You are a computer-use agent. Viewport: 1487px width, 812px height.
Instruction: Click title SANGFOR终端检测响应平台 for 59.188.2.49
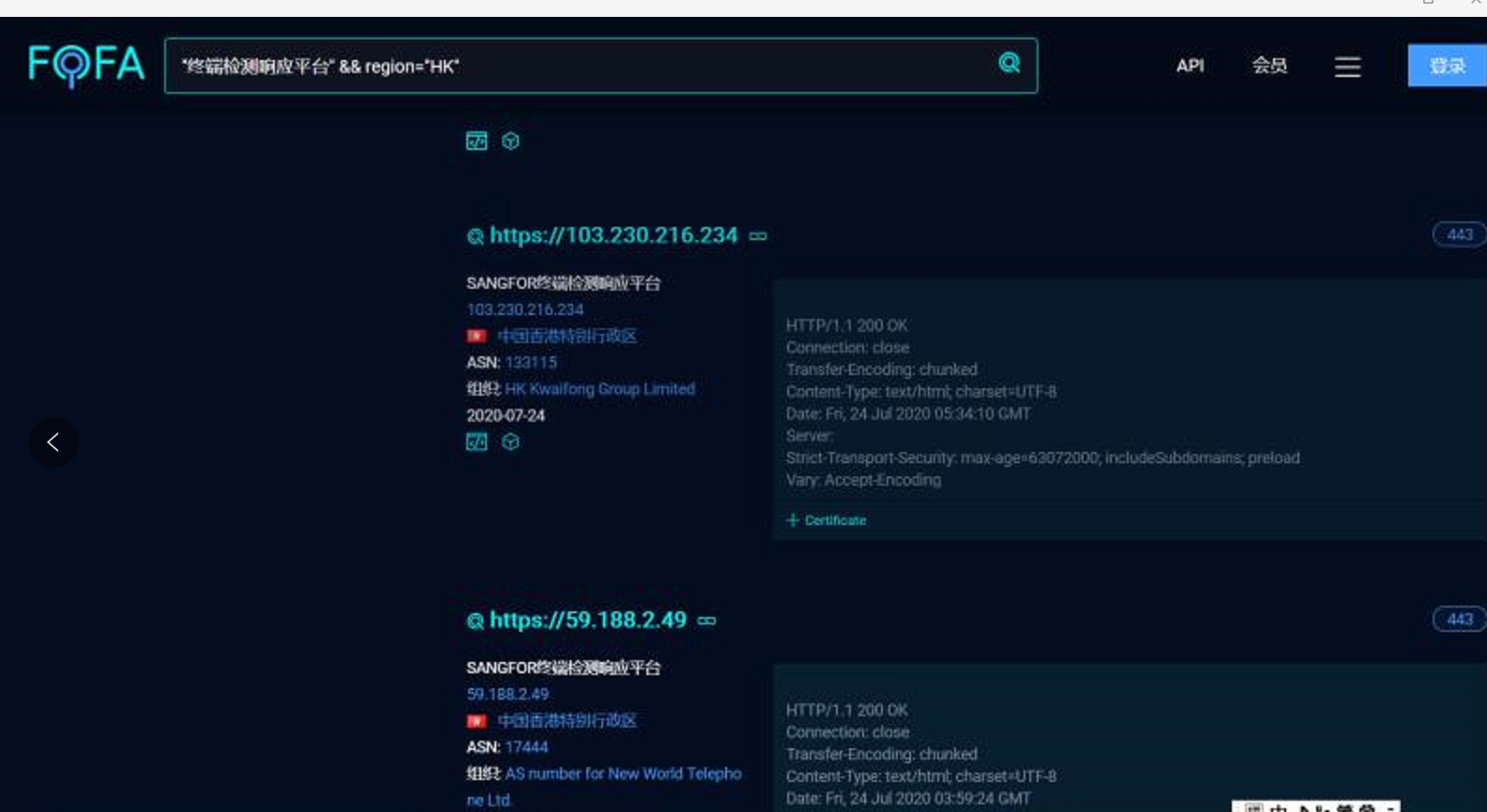click(564, 668)
